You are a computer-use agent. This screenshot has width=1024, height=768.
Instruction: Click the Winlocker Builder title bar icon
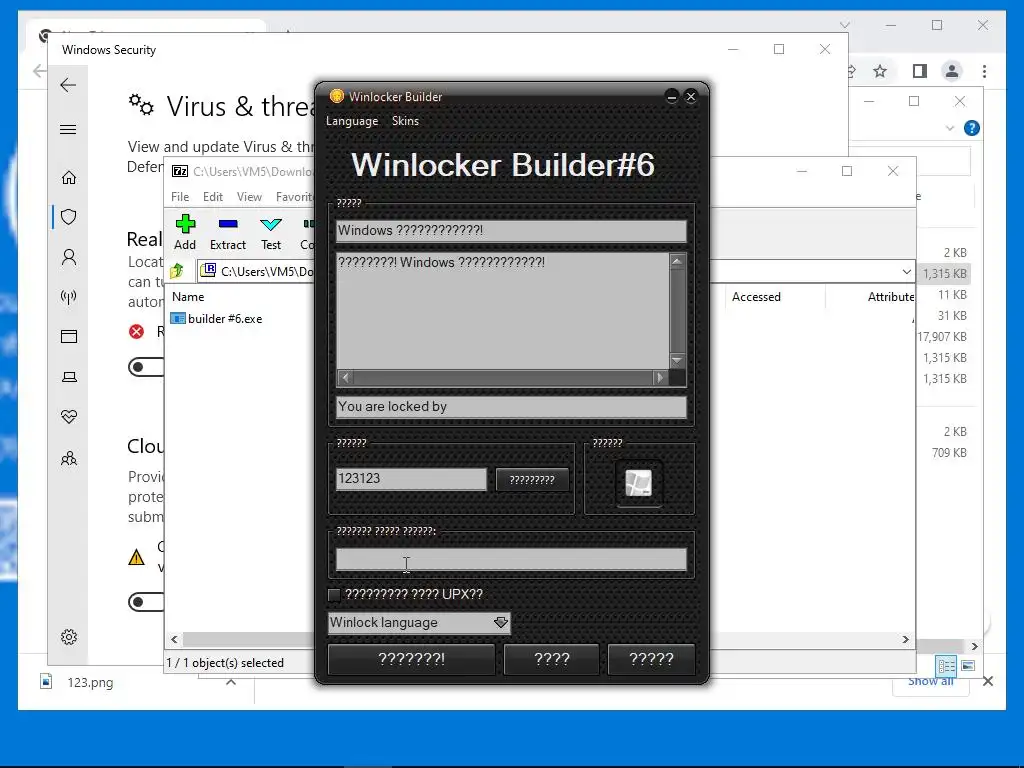[336, 97]
